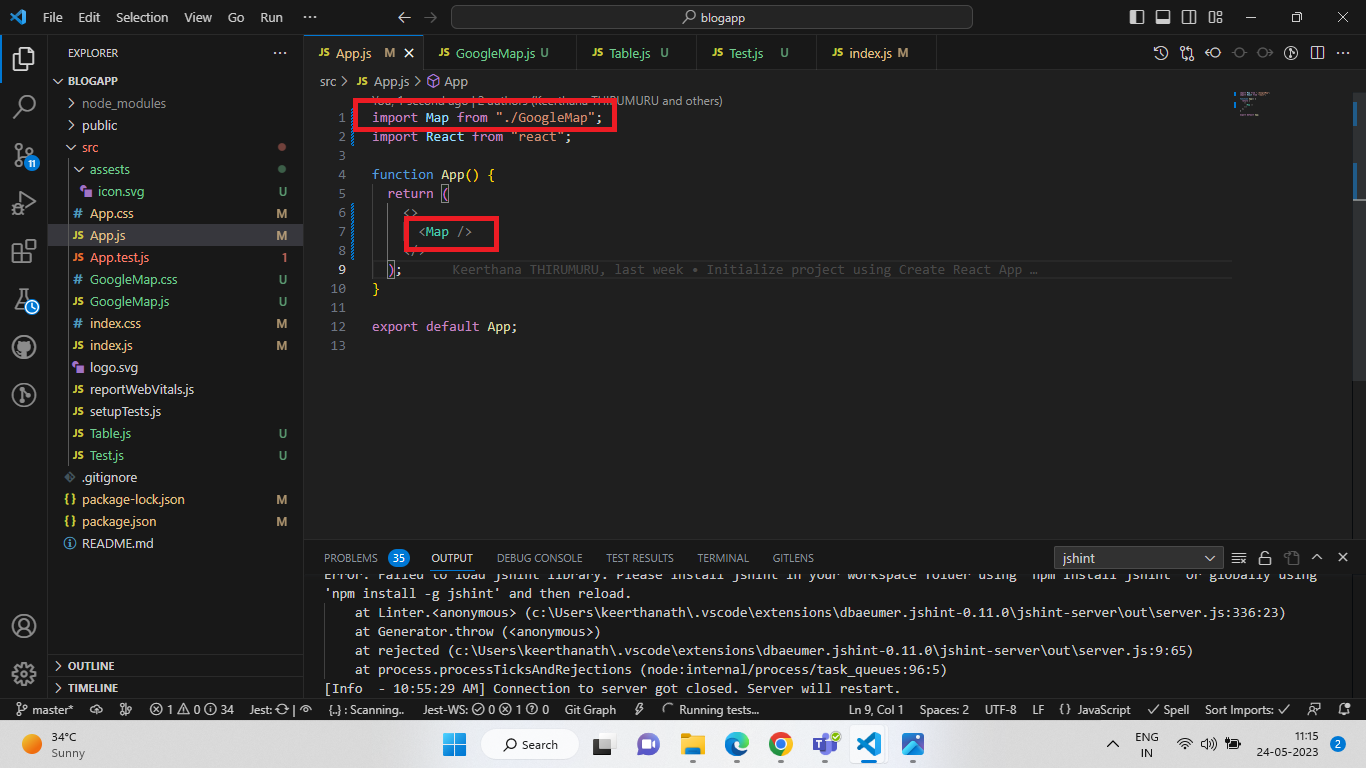
Task: Open the Extensions view
Action: (24, 252)
